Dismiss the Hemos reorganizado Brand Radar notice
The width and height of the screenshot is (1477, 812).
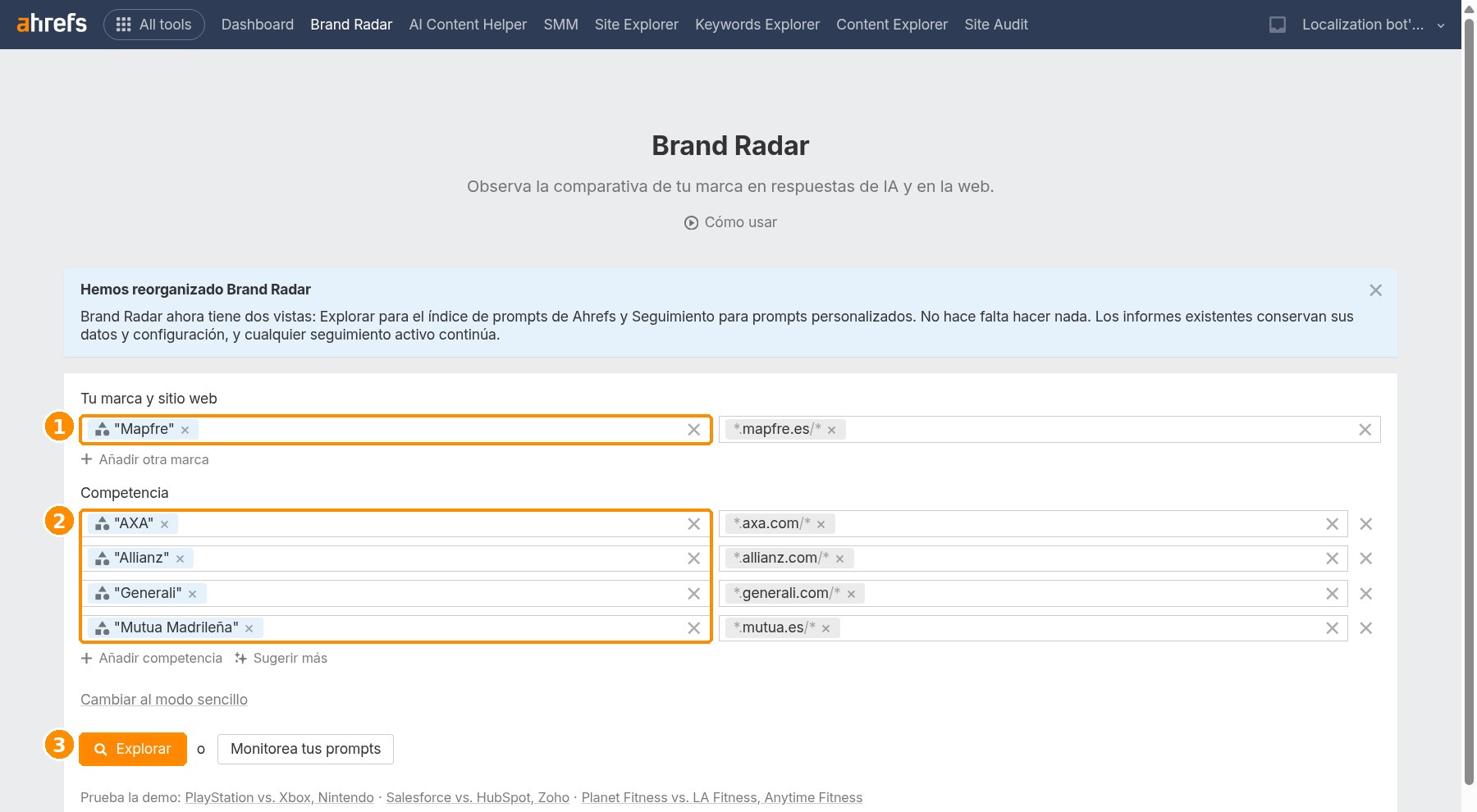point(1376,290)
